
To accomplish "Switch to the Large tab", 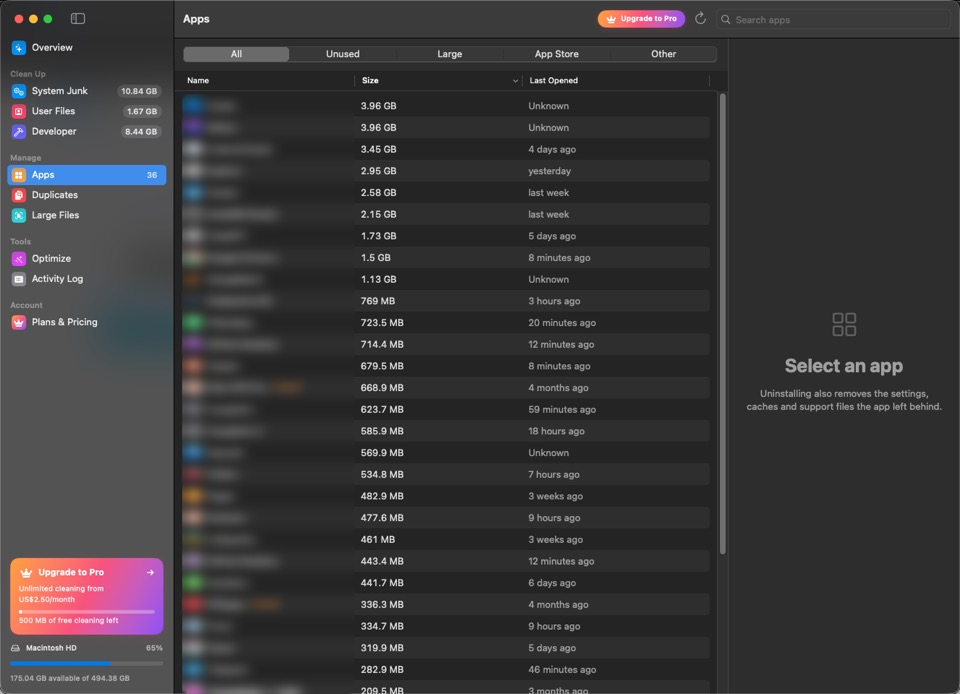I will (x=449, y=54).
